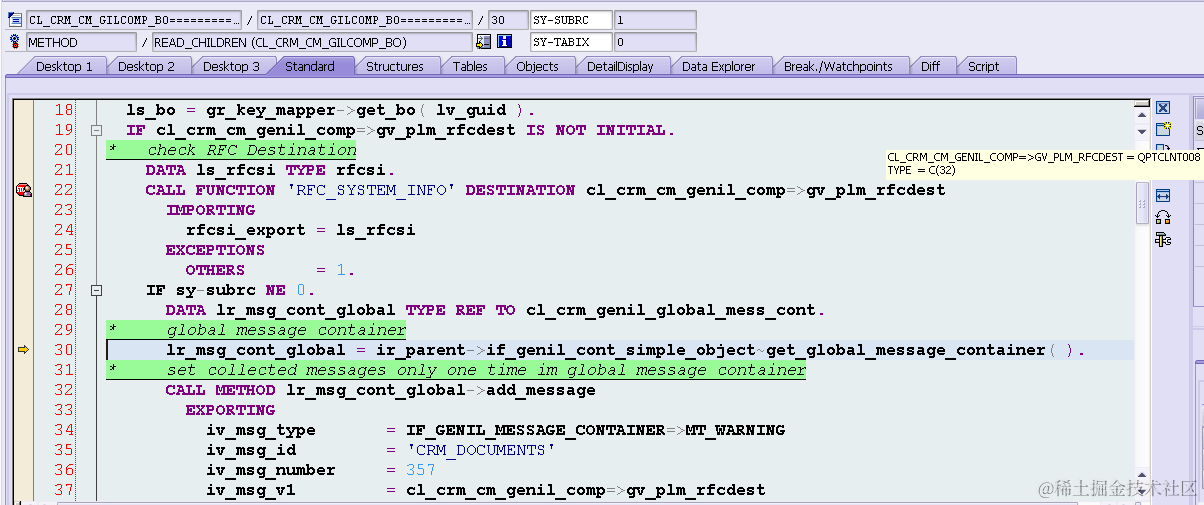
Task: Click the method icon beside METHOD field
Action: pyautogui.click(x=14, y=42)
